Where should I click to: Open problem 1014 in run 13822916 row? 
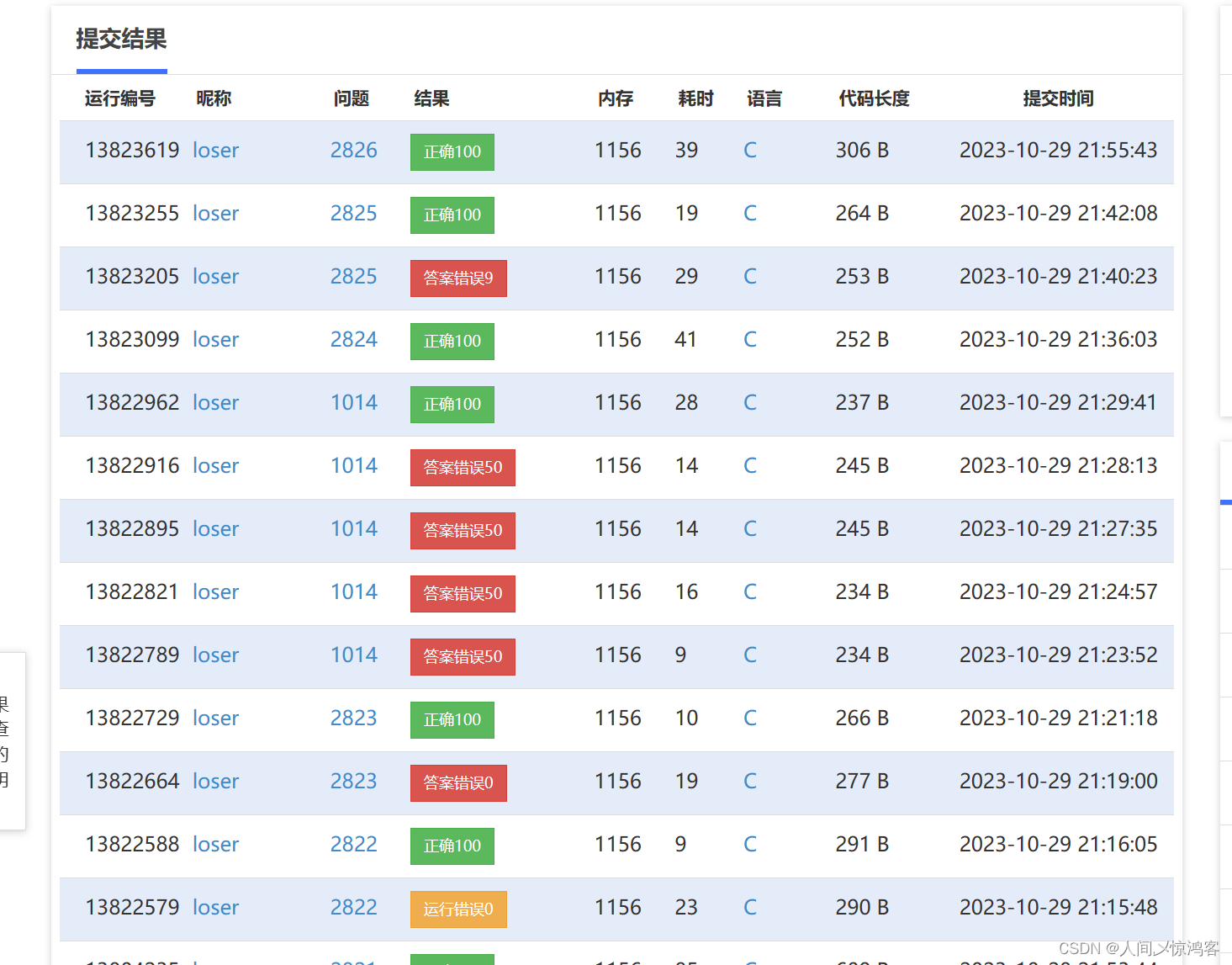point(353,466)
